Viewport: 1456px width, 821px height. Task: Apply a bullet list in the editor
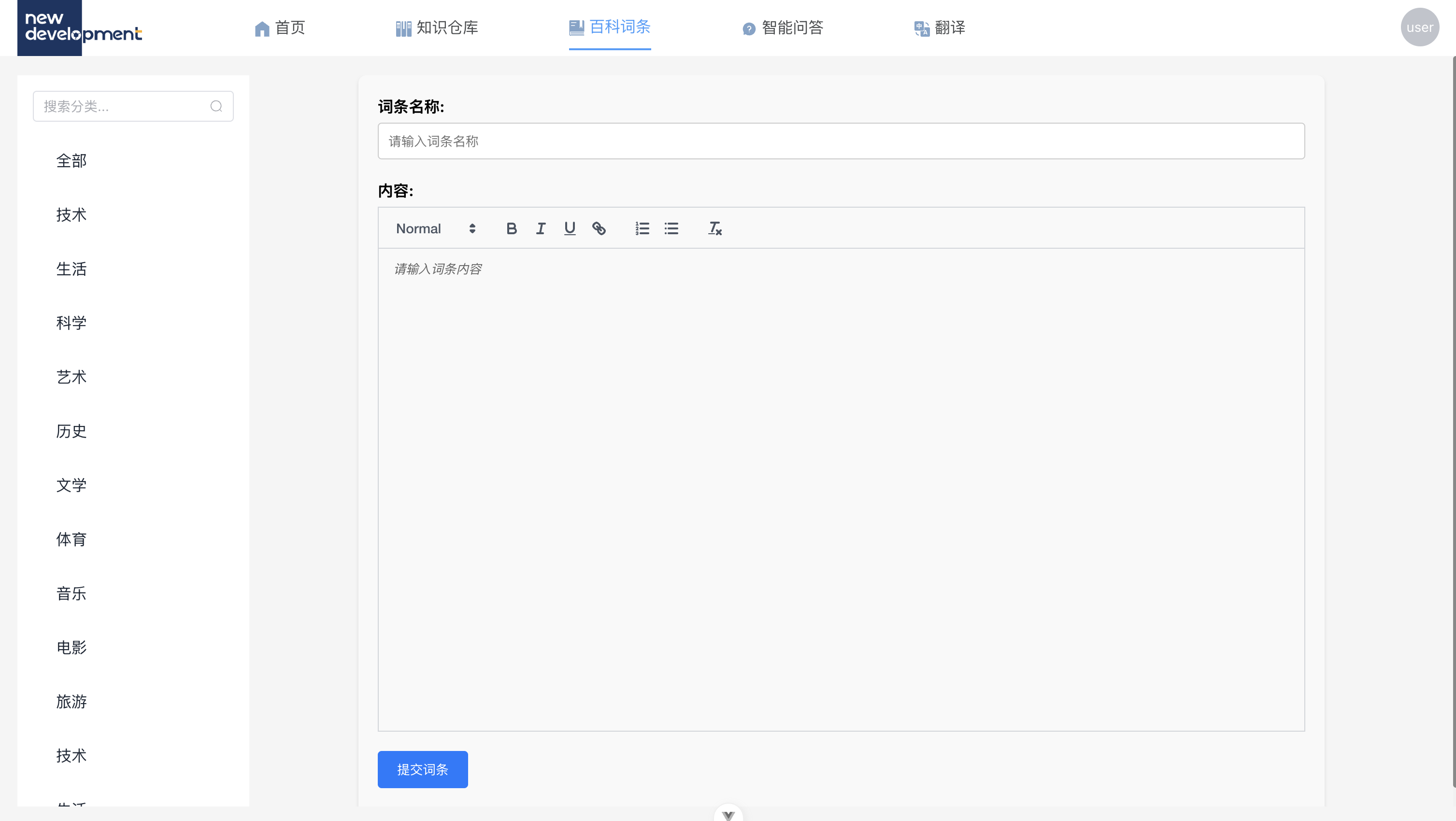(x=671, y=228)
